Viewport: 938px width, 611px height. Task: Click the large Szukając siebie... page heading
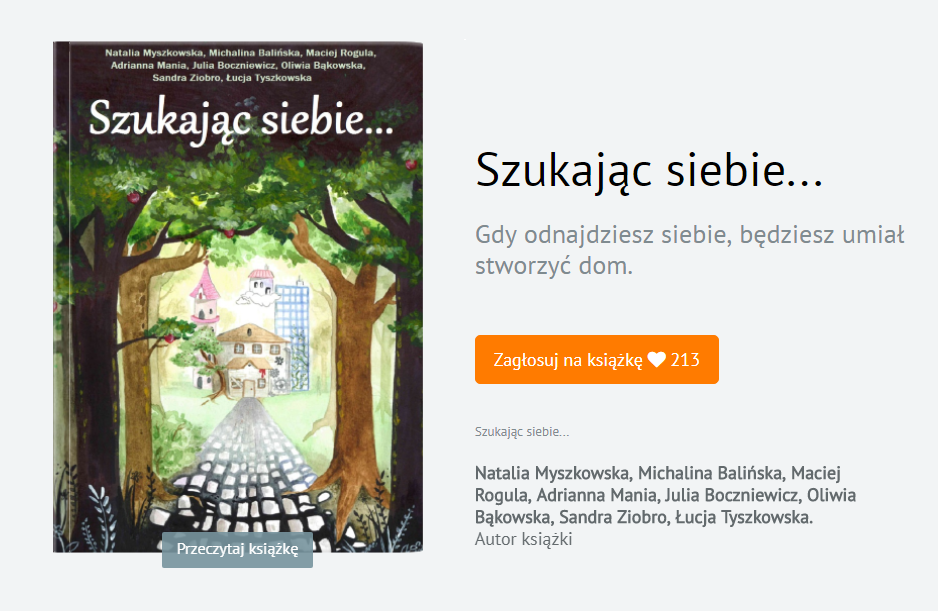[x=649, y=170]
